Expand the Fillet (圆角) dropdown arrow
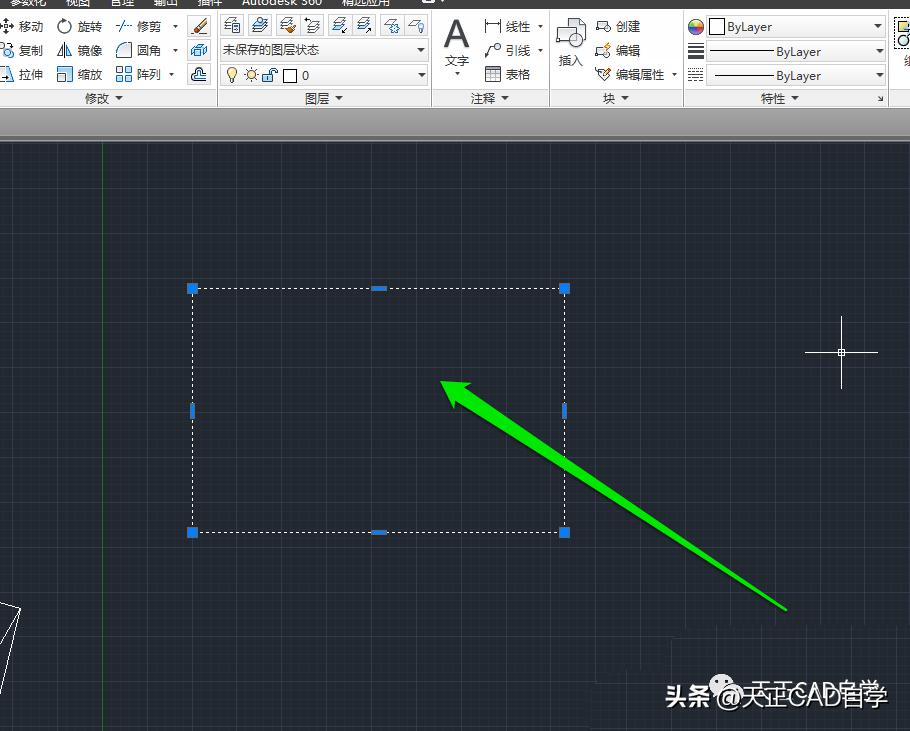Viewport: 910px width, 731px height. [175, 50]
